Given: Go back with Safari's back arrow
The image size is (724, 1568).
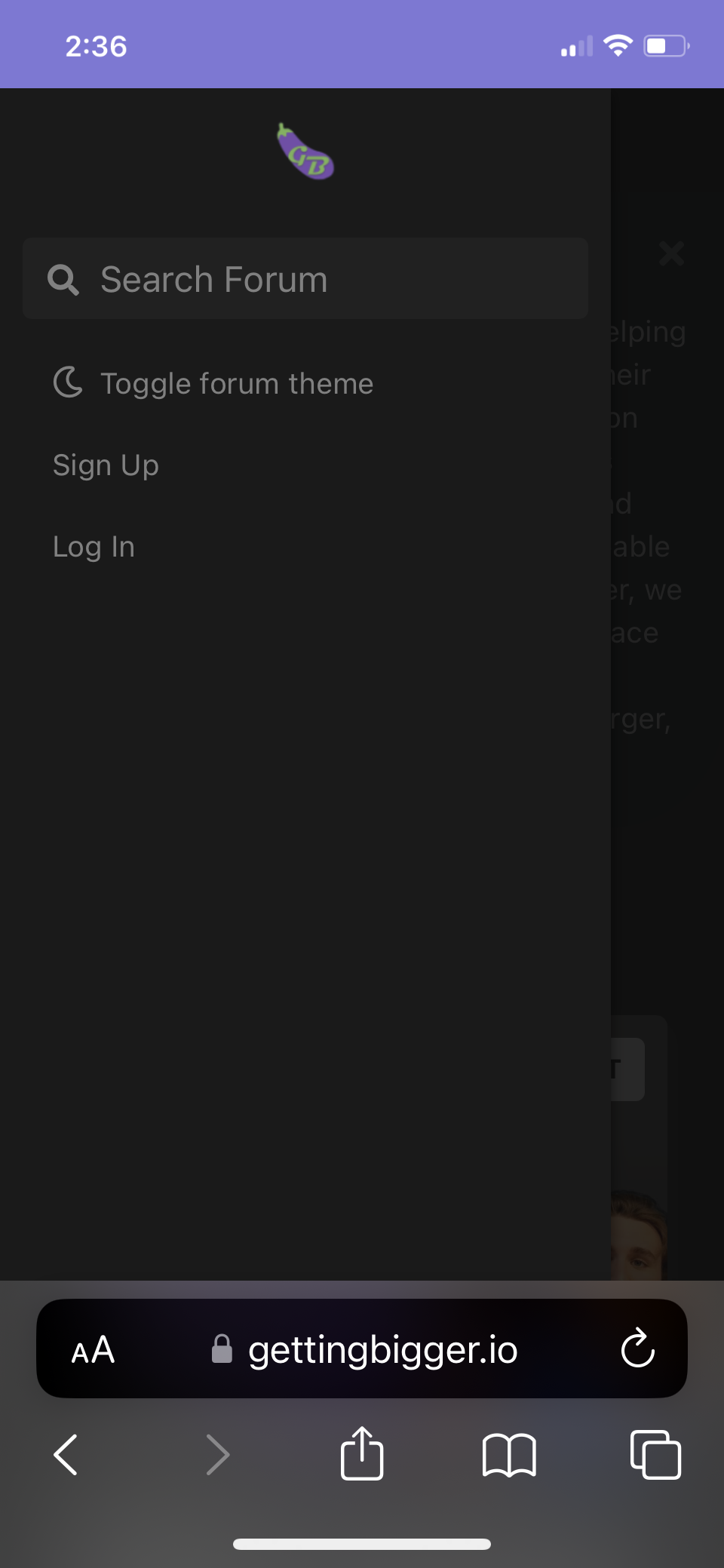Looking at the screenshot, I should [x=66, y=1454].
